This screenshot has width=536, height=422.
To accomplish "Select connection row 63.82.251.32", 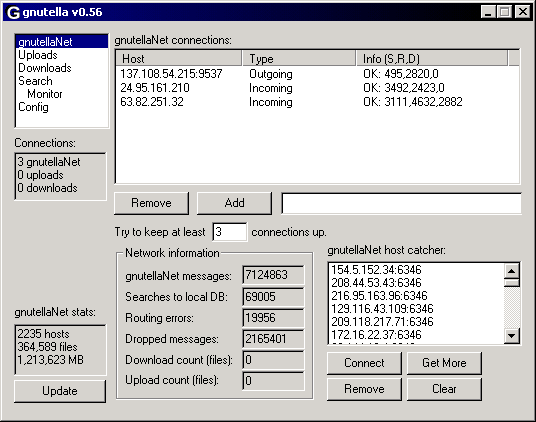I will pyautogui.click(x=152, y=102).
